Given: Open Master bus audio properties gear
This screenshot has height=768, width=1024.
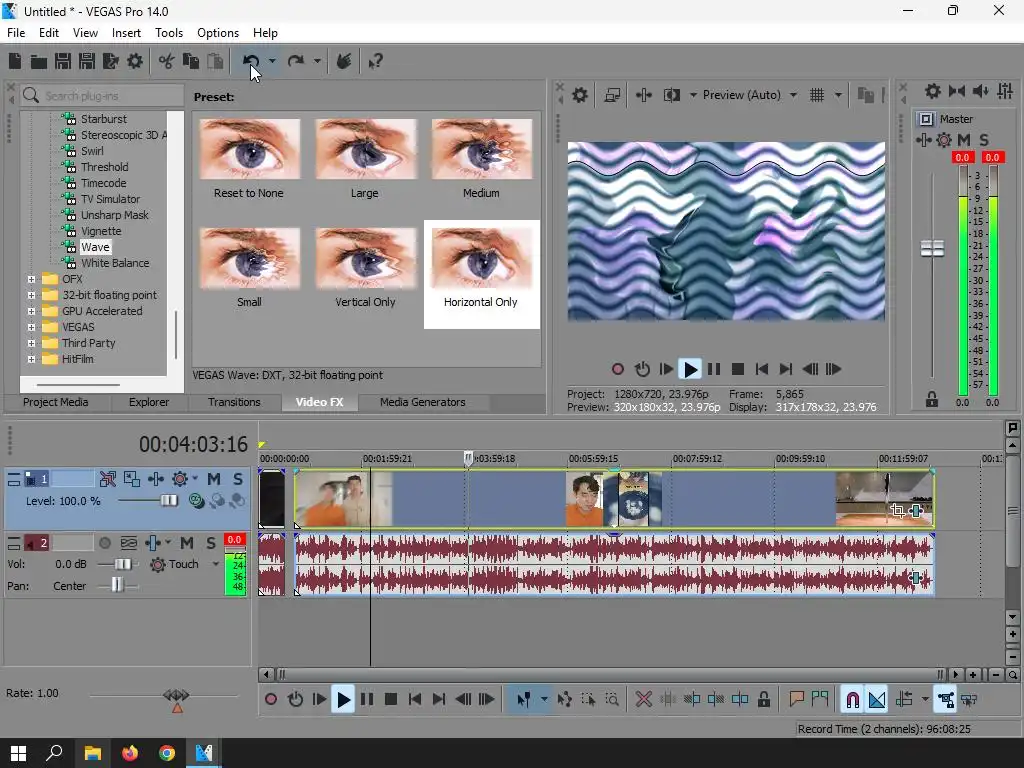Looking at the screenshot, I should click(933, 91).
